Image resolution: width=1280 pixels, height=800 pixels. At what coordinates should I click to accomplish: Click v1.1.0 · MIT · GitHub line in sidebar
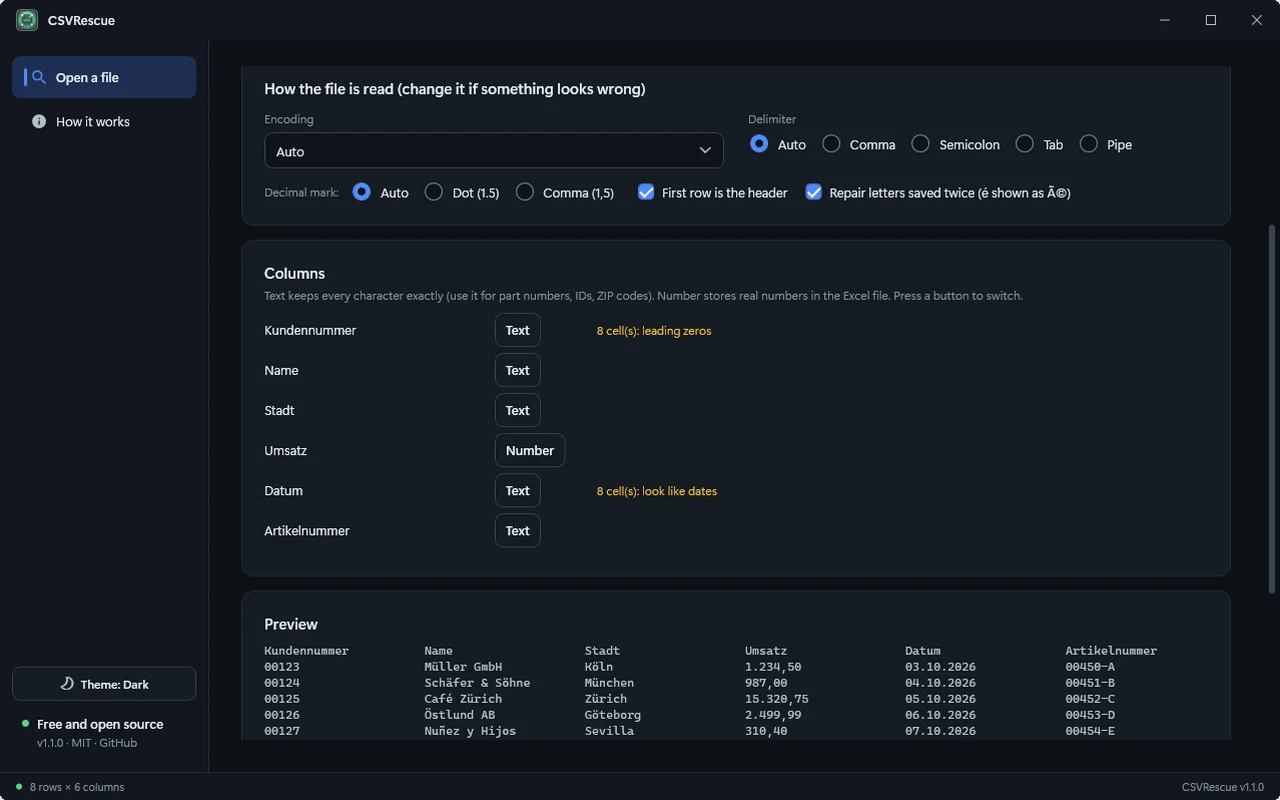[x=87, y=743]
